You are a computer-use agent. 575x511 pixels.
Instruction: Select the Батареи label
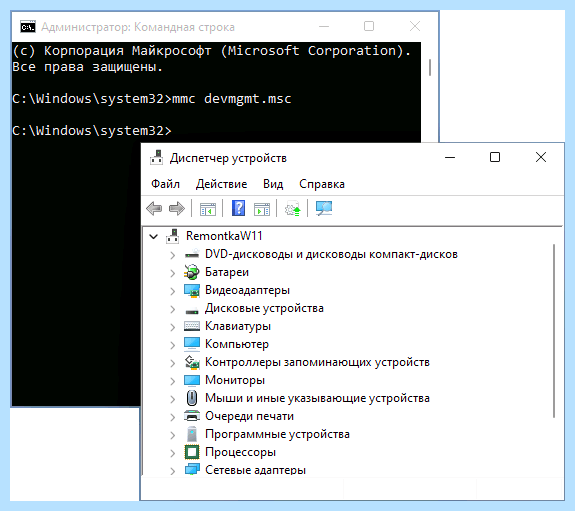227,272
